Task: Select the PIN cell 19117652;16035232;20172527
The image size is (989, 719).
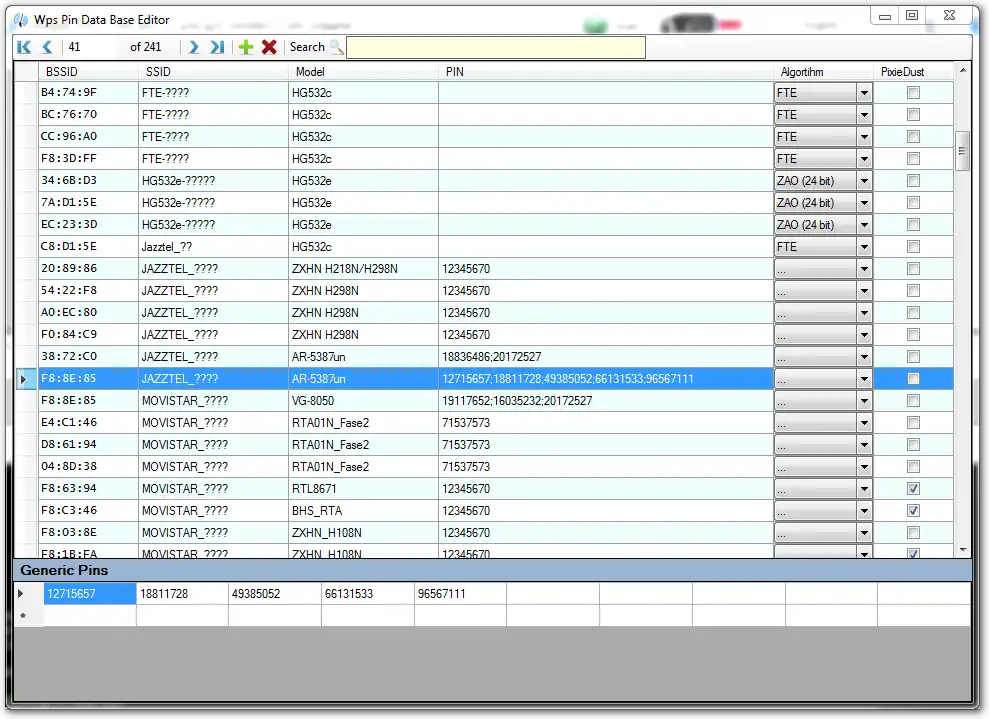Action: click(606, 400)
